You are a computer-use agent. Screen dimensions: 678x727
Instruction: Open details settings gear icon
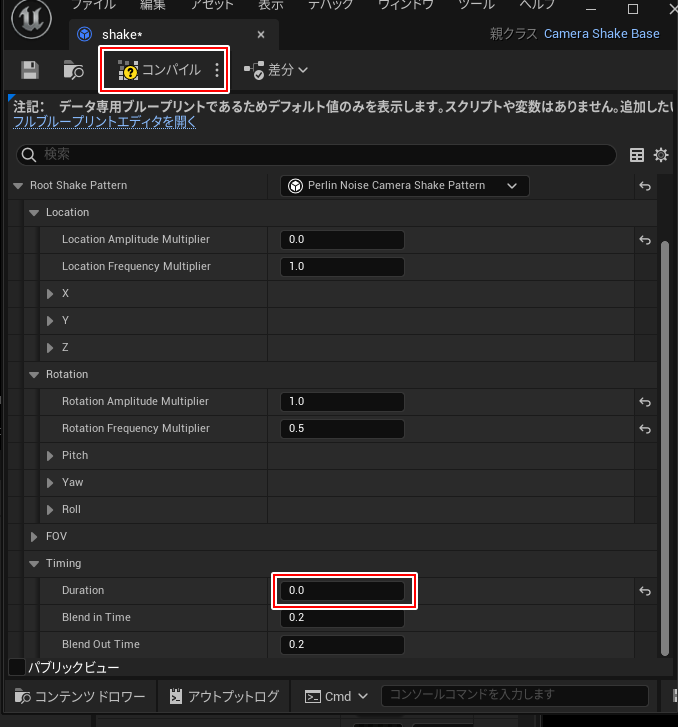(x=661, y=155)
